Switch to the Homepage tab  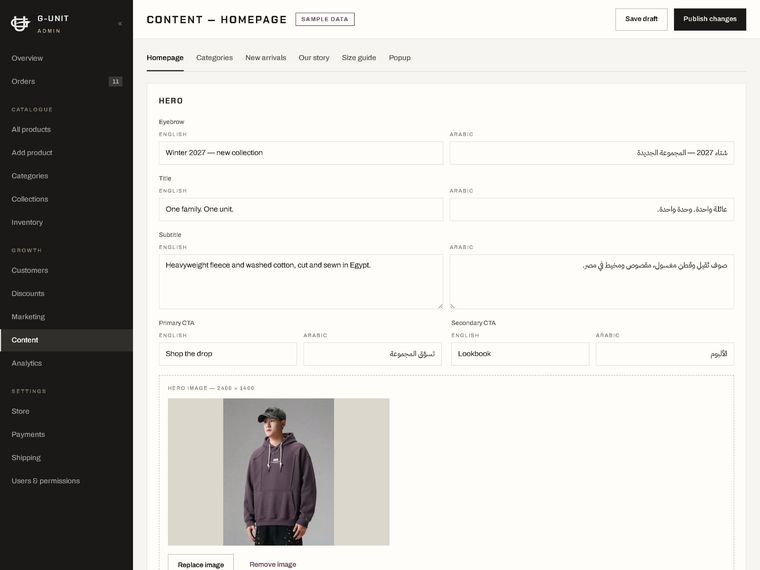click(x=165, y=58)
